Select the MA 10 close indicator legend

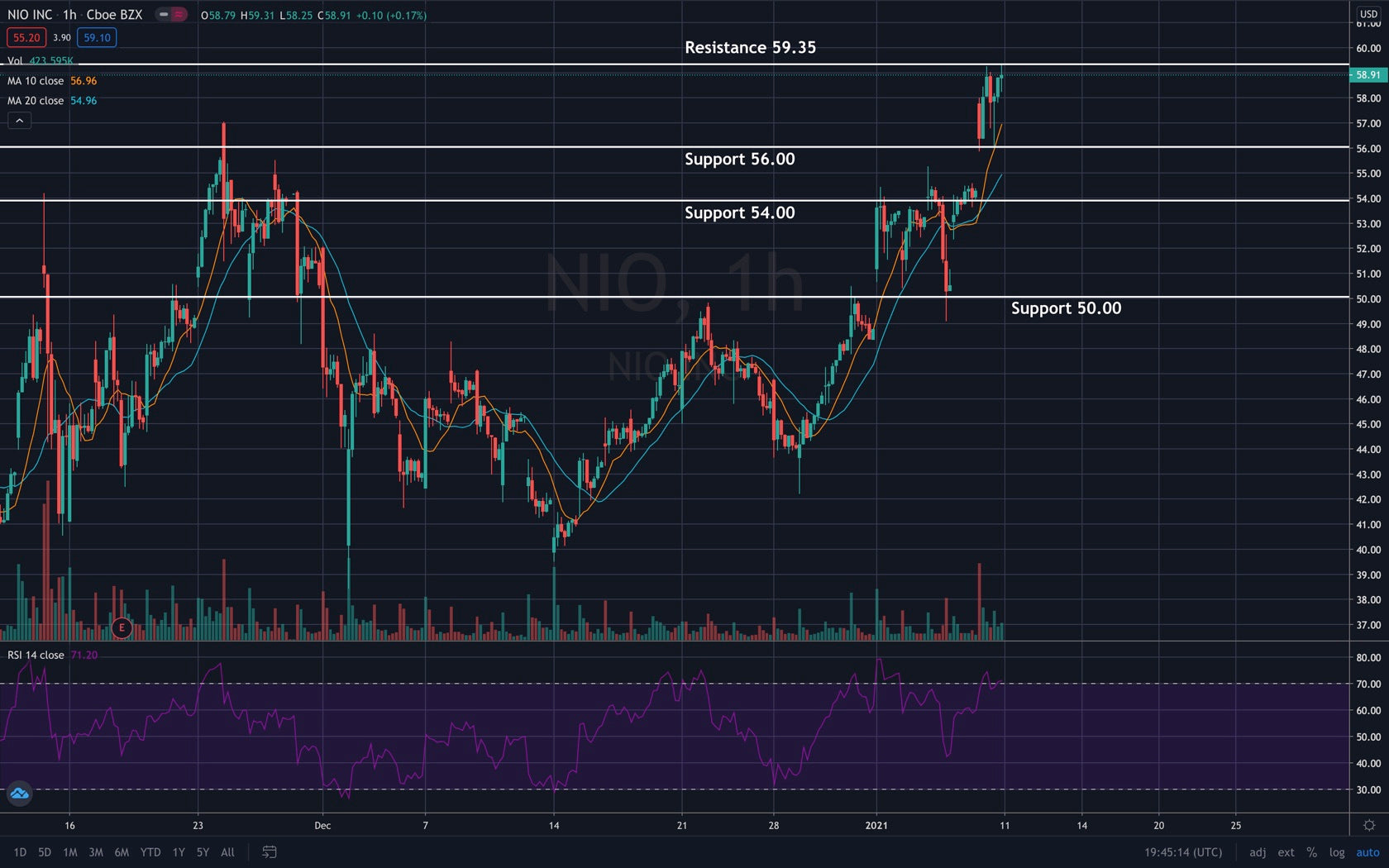[36, 81]
